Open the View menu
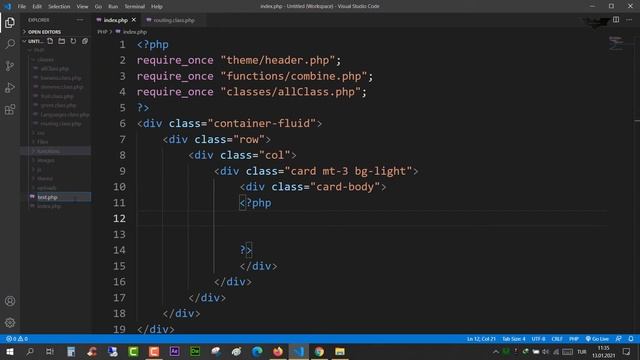 click(x=82, y=7)
